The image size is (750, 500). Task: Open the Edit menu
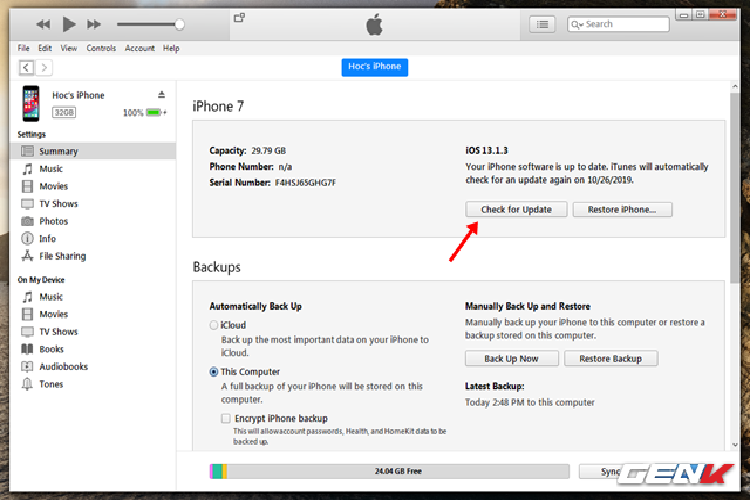point(45,48)
